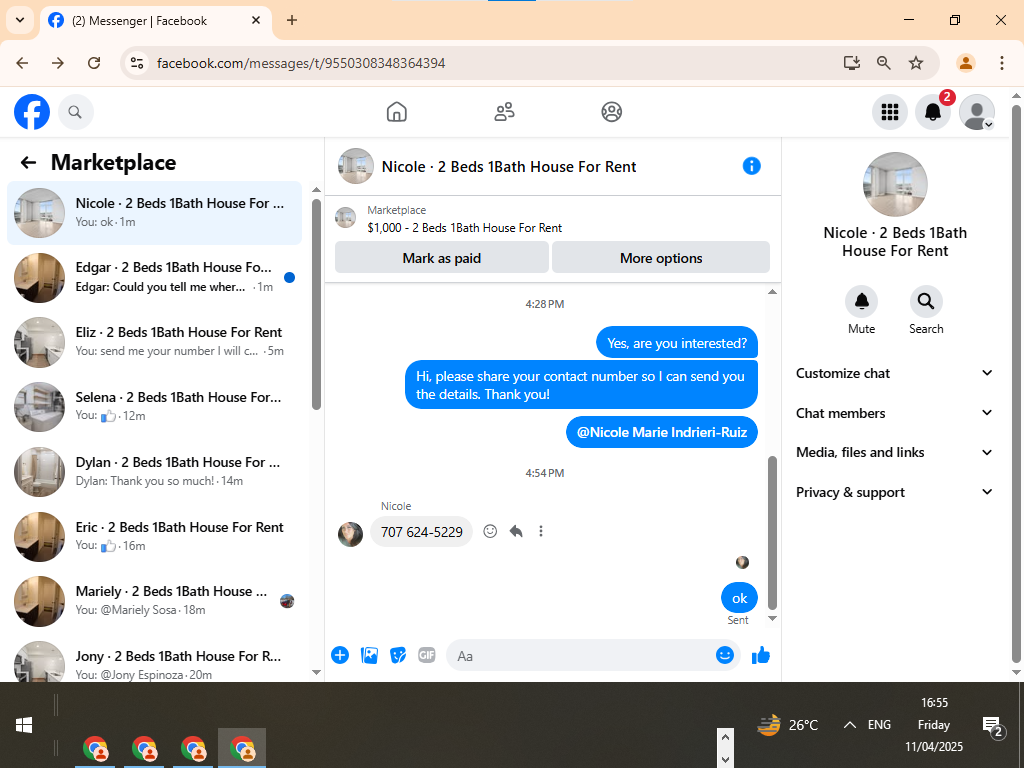
Task: Open the Chrome three-dot menu
Action: click(1001, 63)
